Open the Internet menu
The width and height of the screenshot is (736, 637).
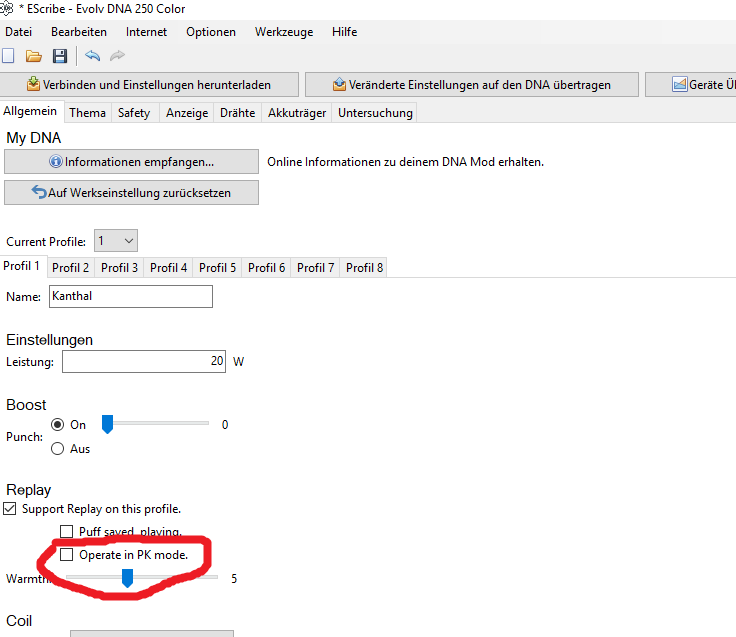[146, 32]
